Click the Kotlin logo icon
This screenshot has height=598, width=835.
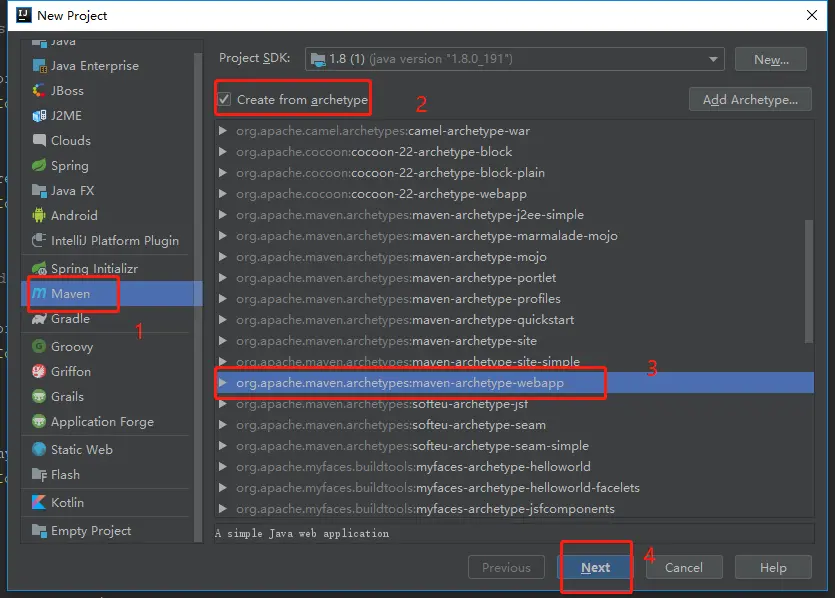(39, 502)
